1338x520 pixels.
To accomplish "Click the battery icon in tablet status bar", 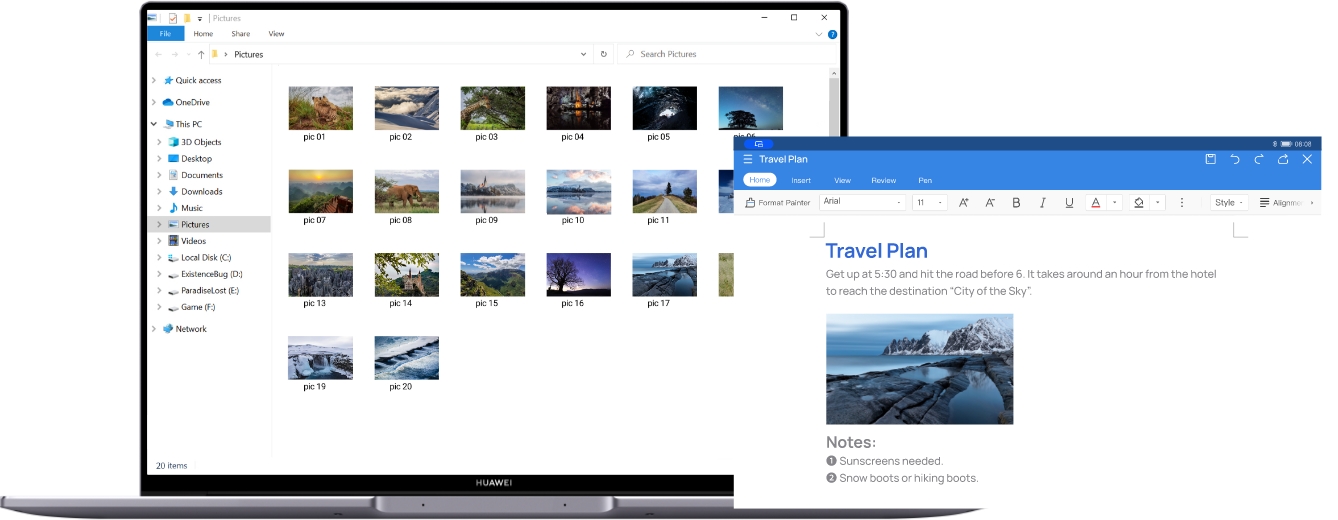I will [x=1286, y=144].
